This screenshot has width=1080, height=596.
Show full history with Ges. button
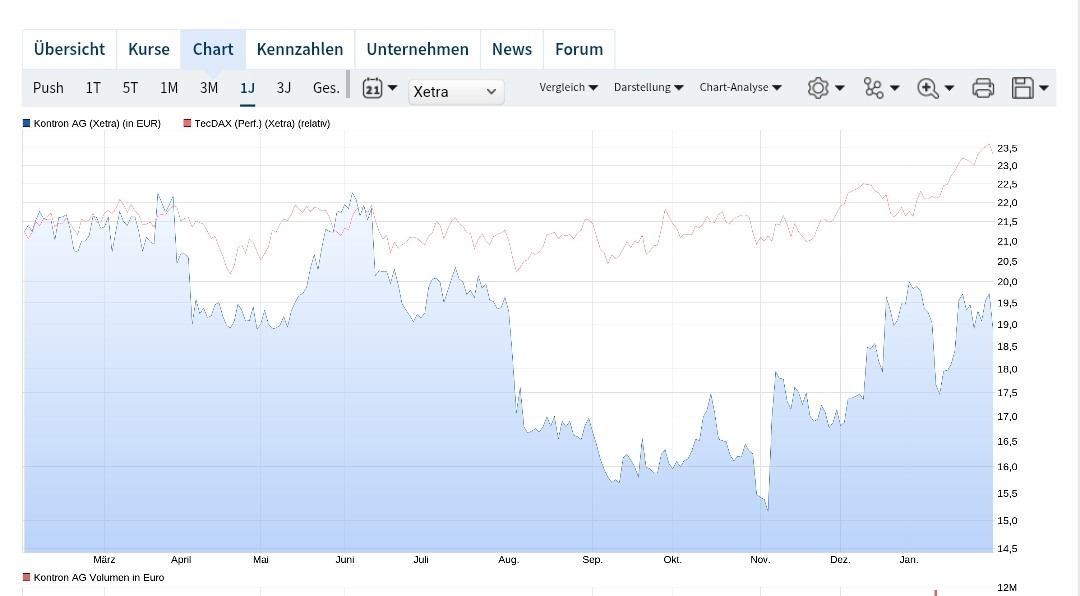click(x=325, y=88)
